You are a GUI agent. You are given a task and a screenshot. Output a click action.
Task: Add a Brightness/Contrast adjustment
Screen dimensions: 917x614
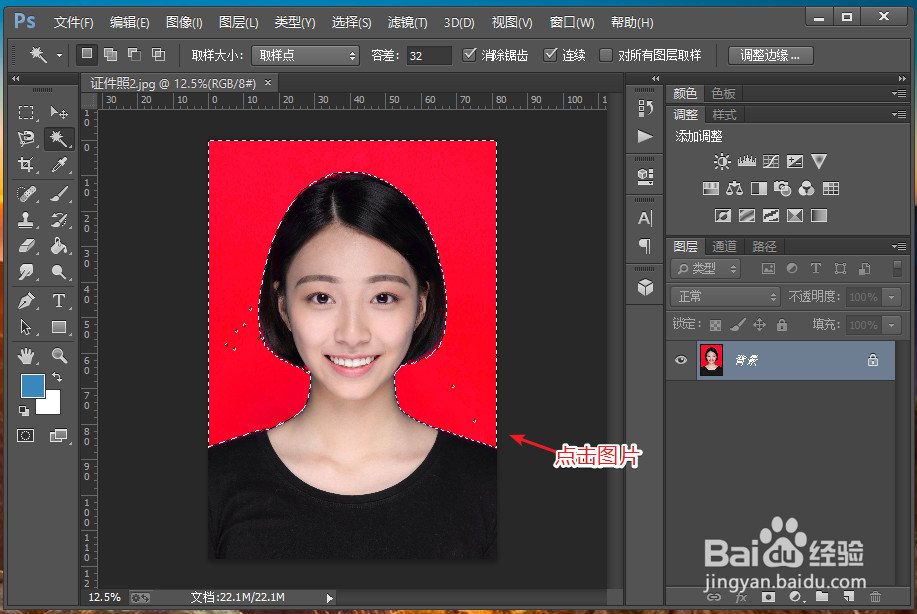pos(722,161)
